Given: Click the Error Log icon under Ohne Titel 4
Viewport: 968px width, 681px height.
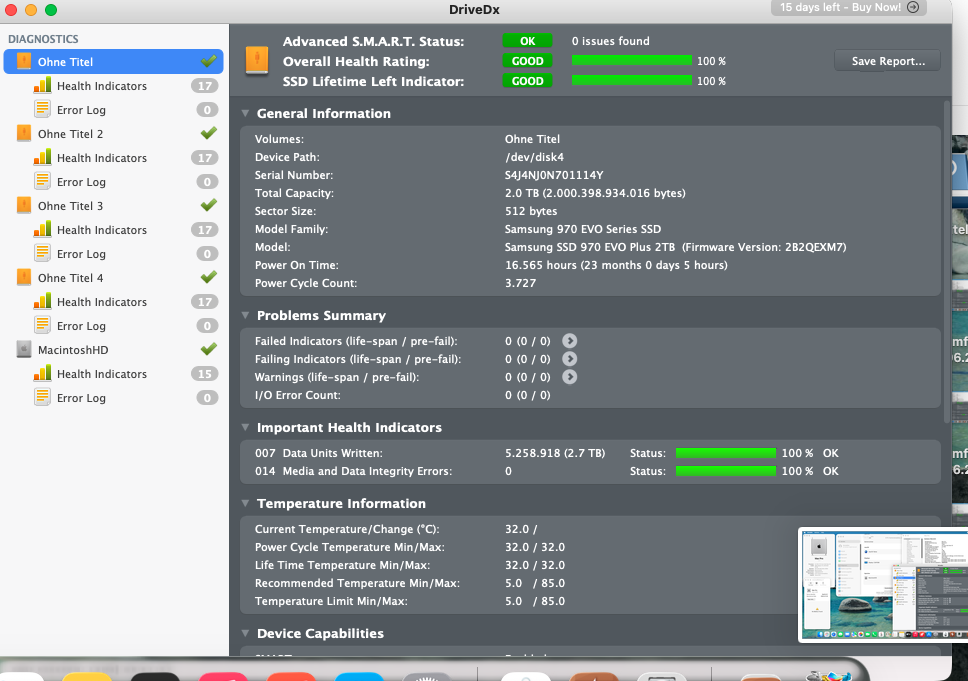Looking at the screenshot, I should [42, 326].
